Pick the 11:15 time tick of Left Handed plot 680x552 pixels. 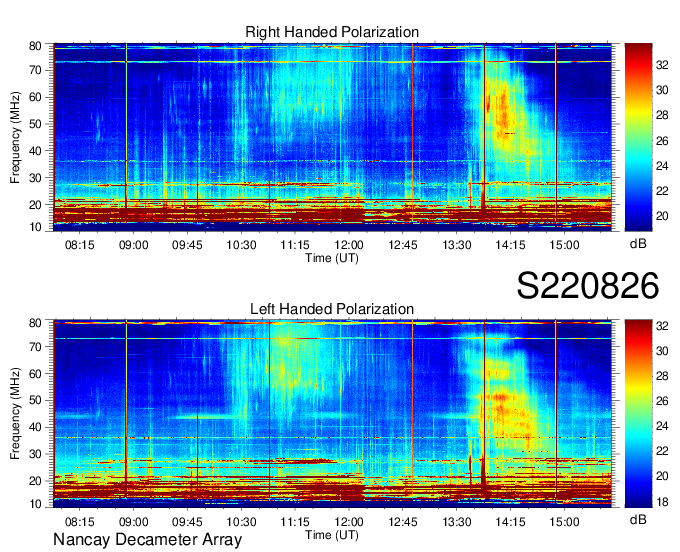click(x=295, y=522)
